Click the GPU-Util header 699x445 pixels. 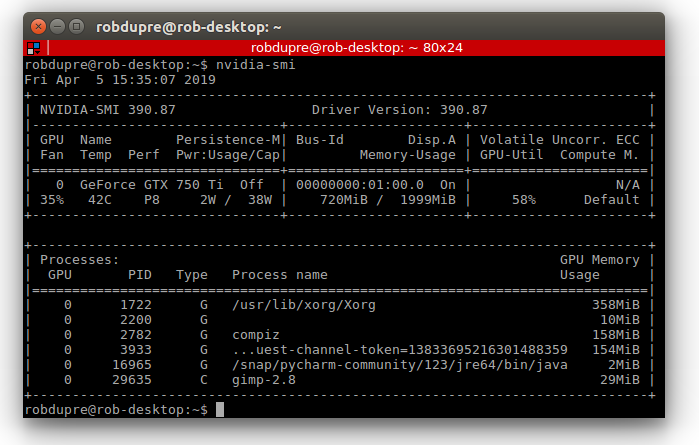point(511,155)
